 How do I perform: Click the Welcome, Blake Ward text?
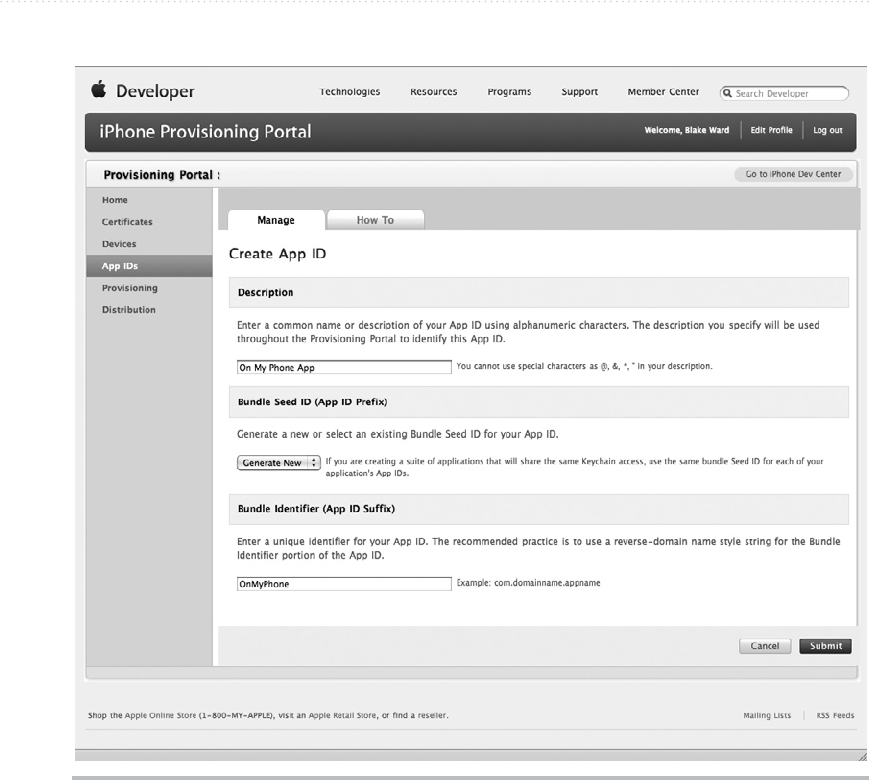coord(687,130)
